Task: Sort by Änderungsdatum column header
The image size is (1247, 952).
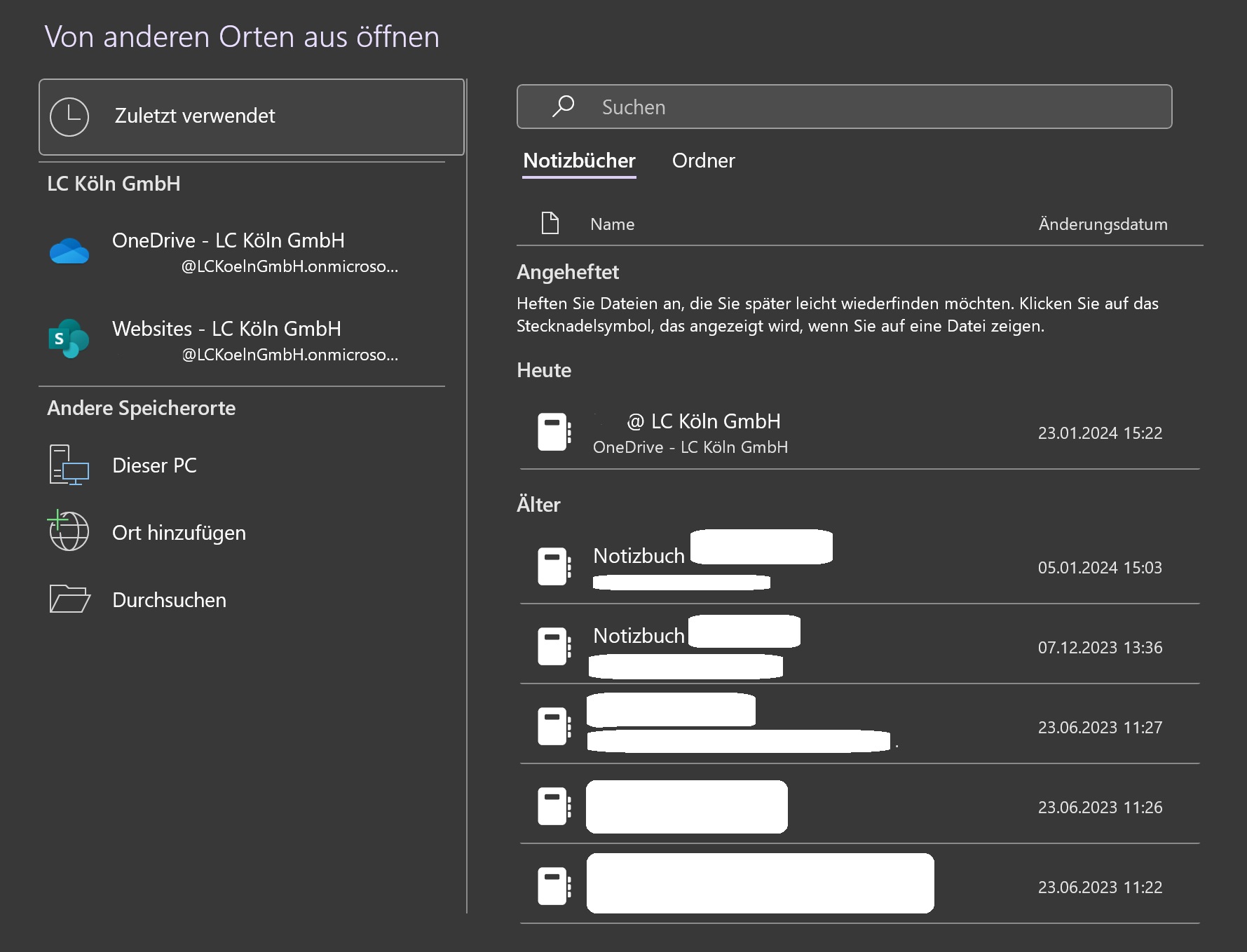Action: pos(1103,224)
